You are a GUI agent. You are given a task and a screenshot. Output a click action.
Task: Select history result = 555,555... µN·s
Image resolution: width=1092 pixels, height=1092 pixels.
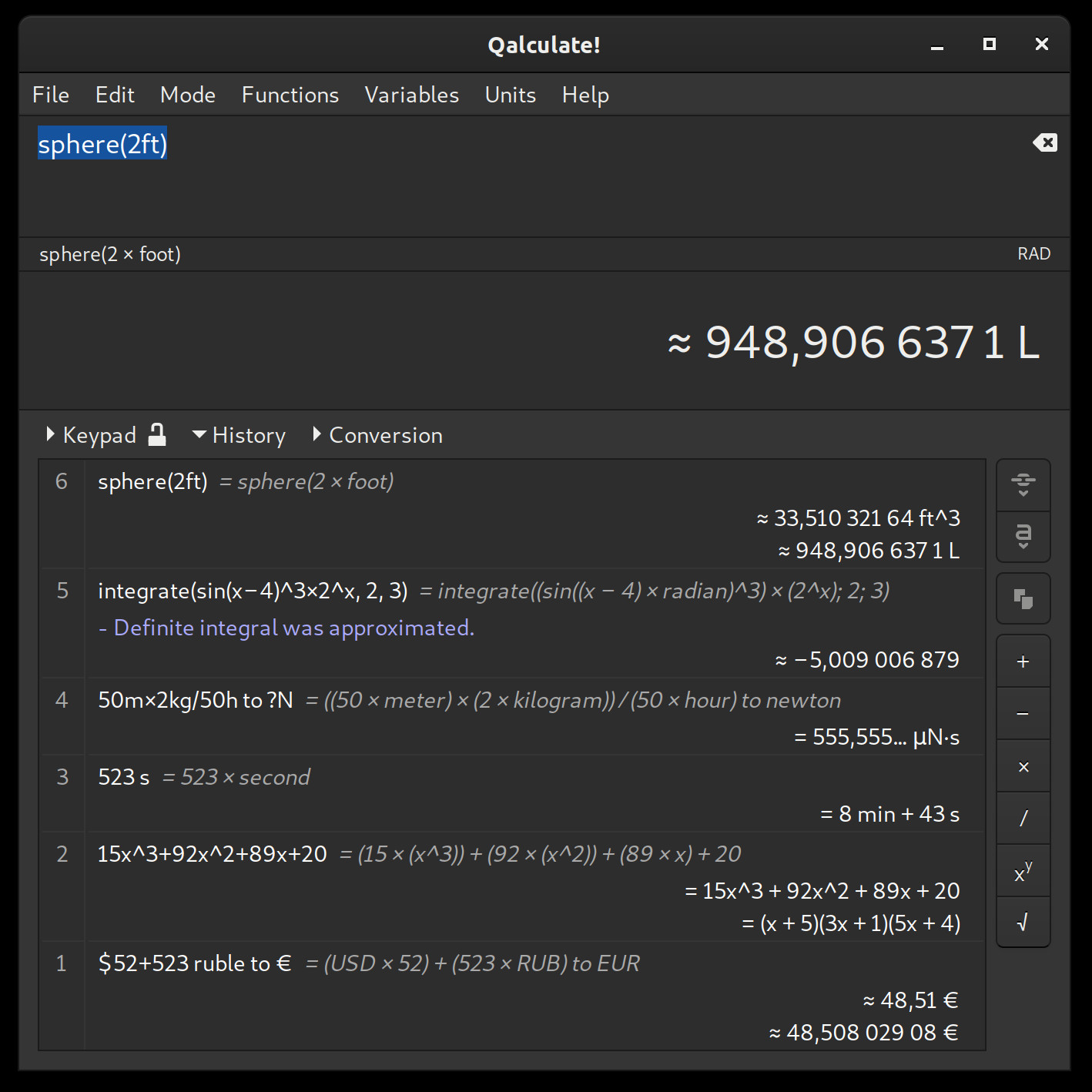(877, 737)
